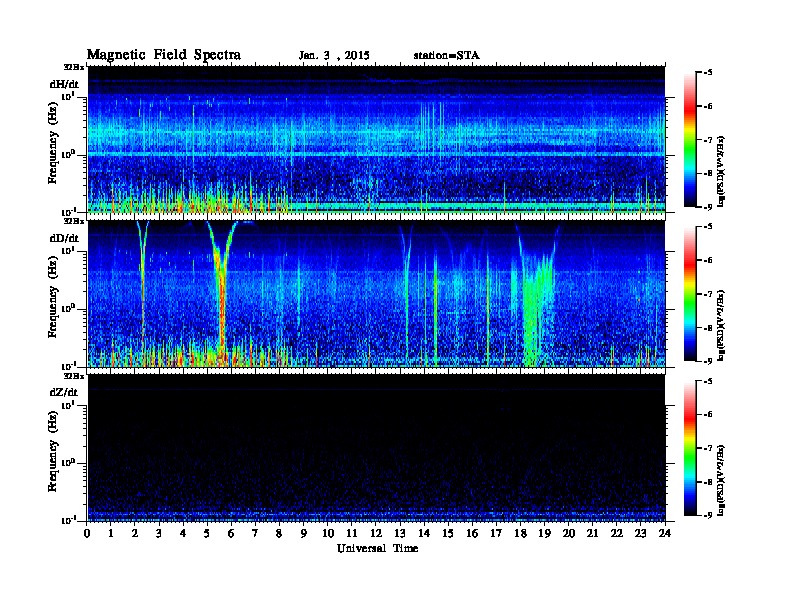792x612 pixels.
Task: Click hour tick label "24" on the time axis
Action: [x=665, y=533]
